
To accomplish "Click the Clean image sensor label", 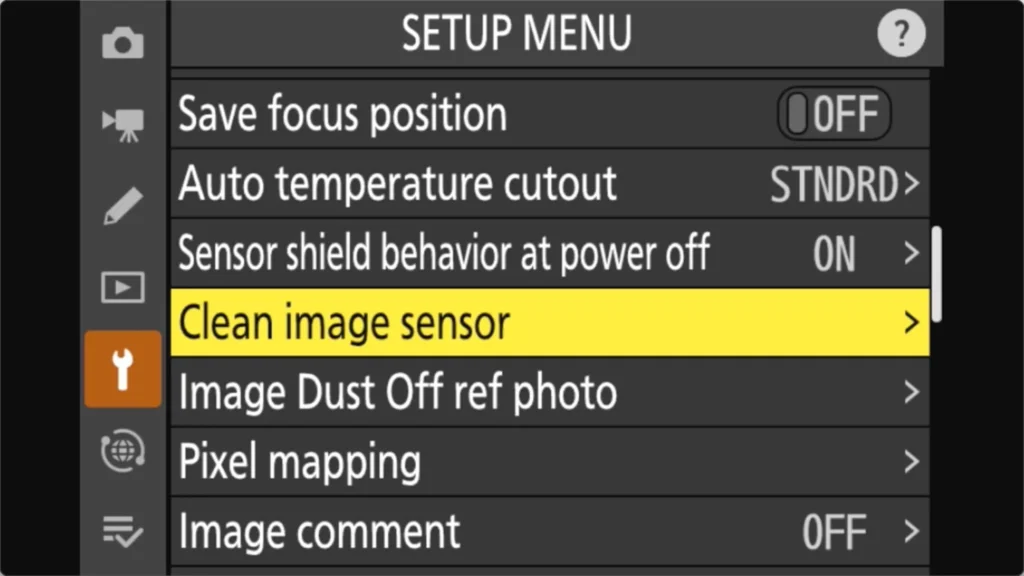I will (344, 323).
